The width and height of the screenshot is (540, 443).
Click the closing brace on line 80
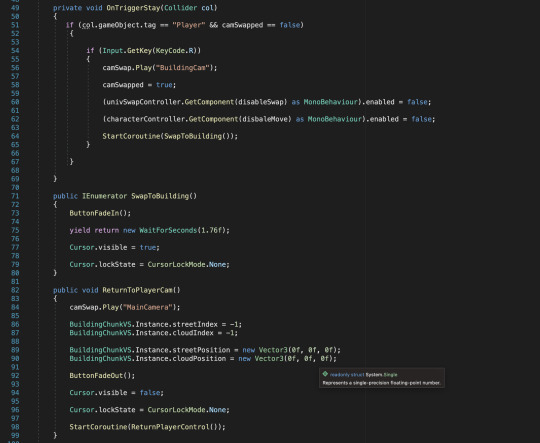pyautogui.click(x=55, y=273)
